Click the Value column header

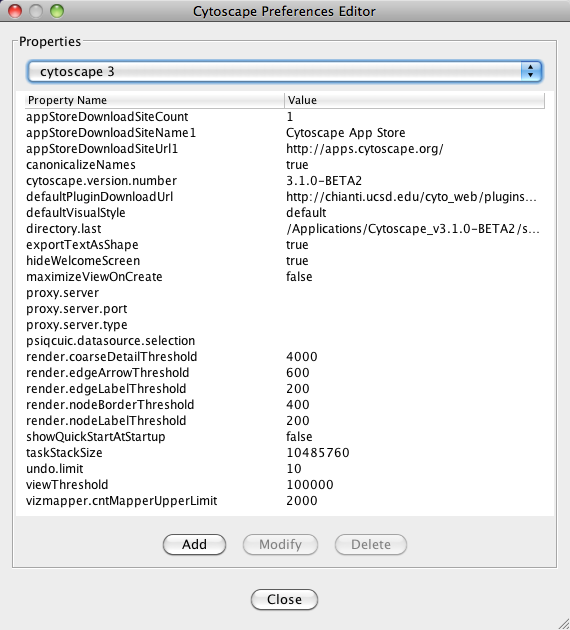coord(415,100)
